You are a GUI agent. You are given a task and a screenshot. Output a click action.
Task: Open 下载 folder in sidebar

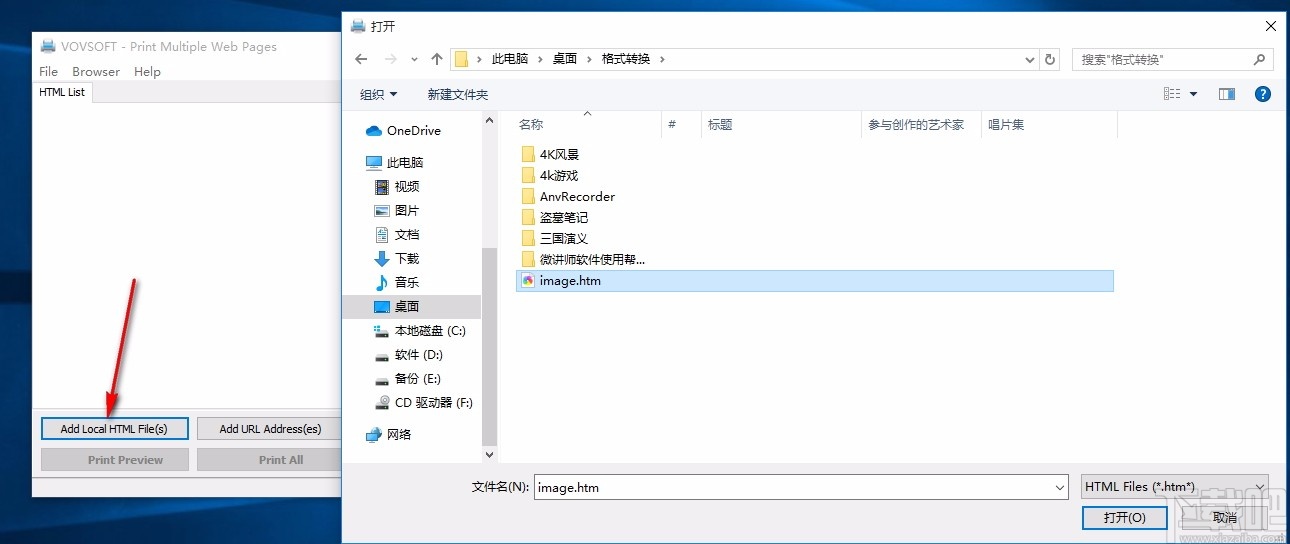[x=406, y=259]
